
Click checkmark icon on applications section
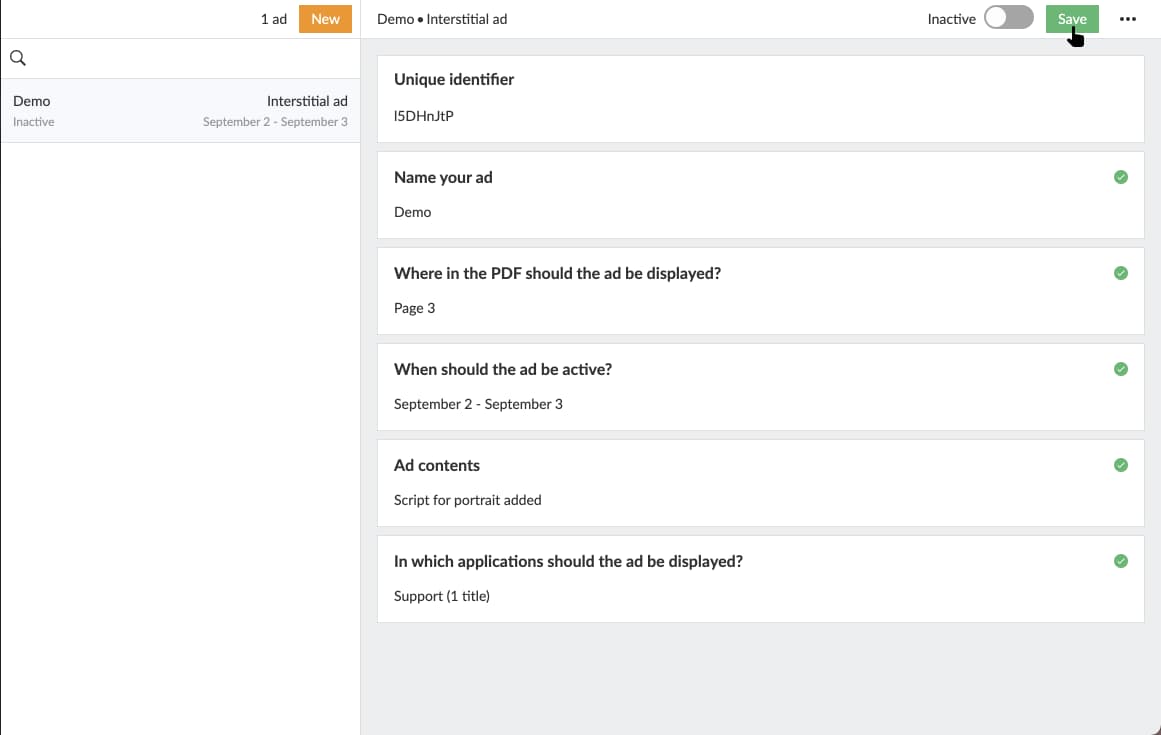pos(1120,561)
